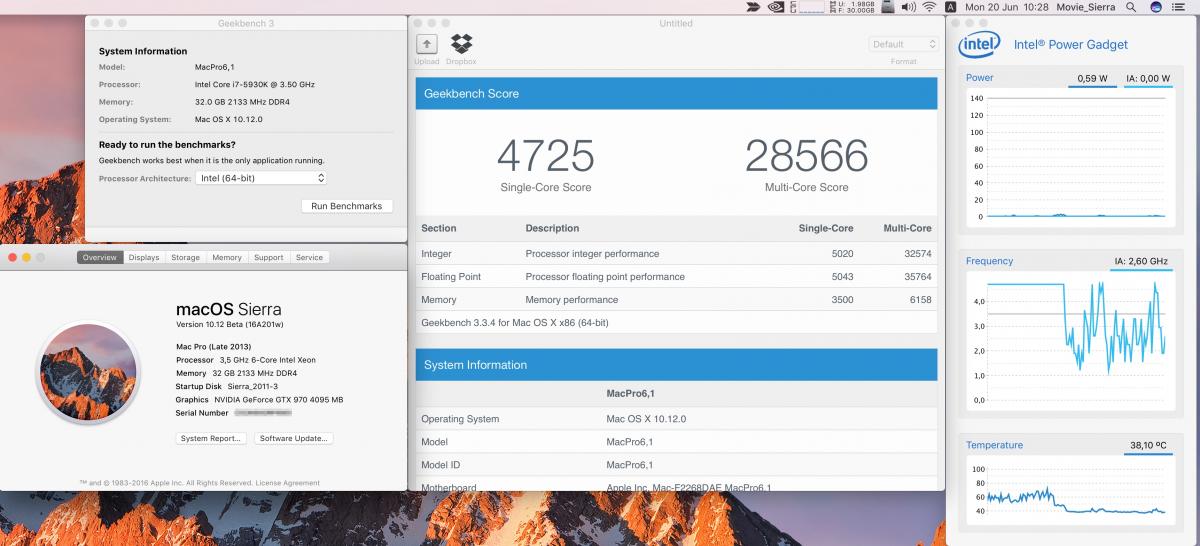The image size is (1200, 546).
Task: Click the NVIDIA GeForce GTX 970 graphics text
Action: (x=281, y=399)
